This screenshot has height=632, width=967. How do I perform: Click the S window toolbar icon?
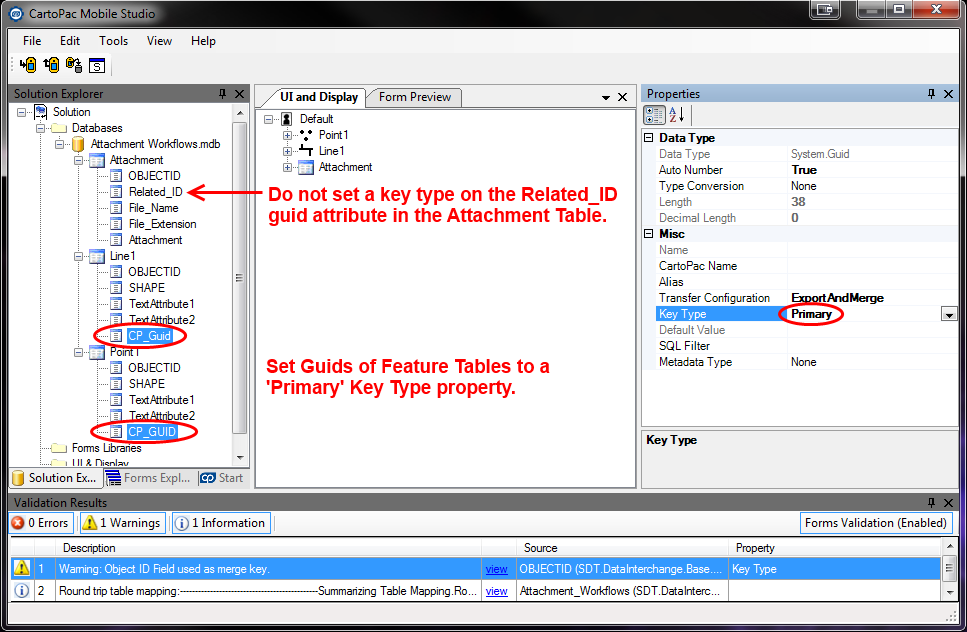(97, 66)
